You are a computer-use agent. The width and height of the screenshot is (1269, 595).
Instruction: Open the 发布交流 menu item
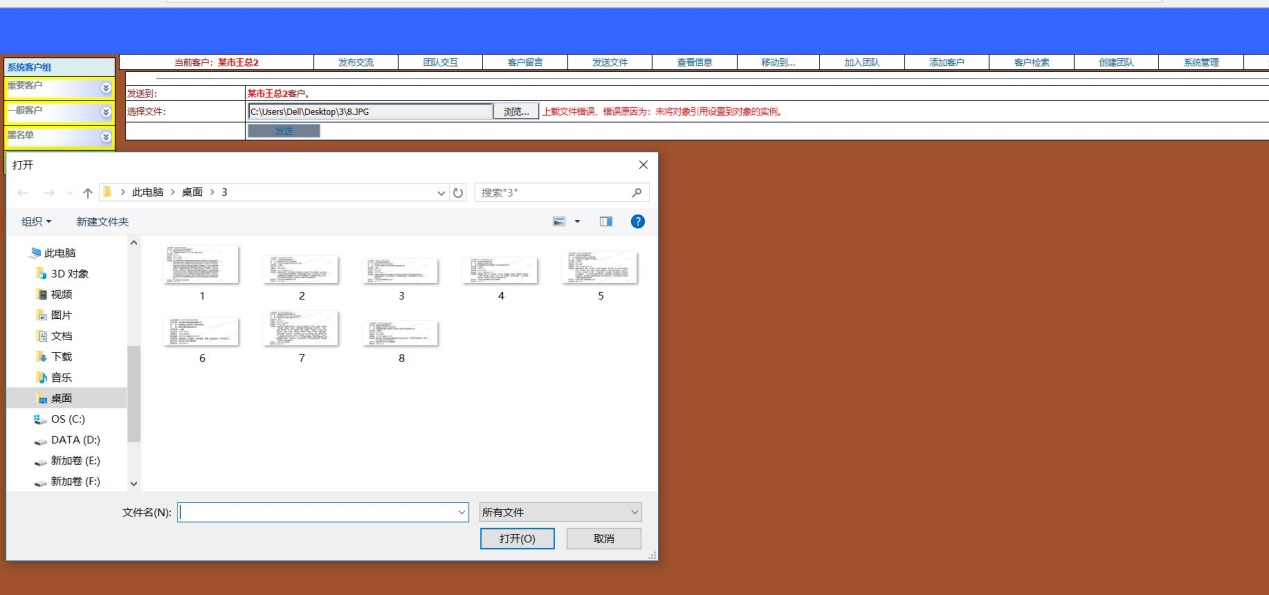[x=356, y=62]
